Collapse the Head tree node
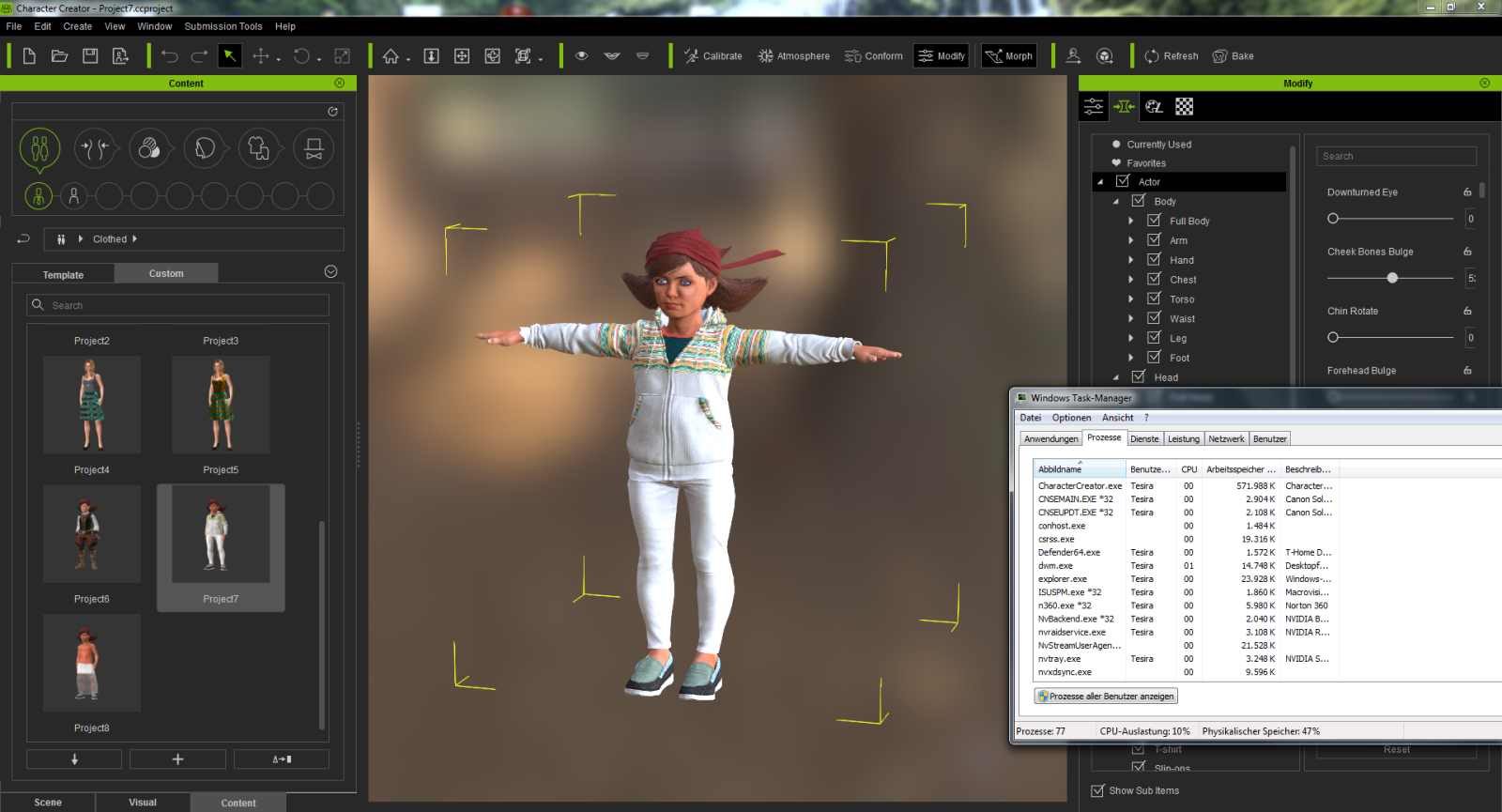Image resolution: width=1502 pixels, height=812 pixels. [1116, 377]
